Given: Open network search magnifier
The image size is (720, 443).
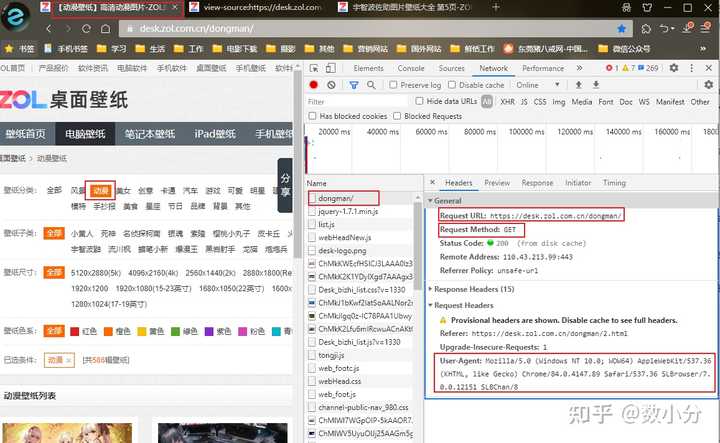Looking at the screenshot, I should (x=371, y=85).
